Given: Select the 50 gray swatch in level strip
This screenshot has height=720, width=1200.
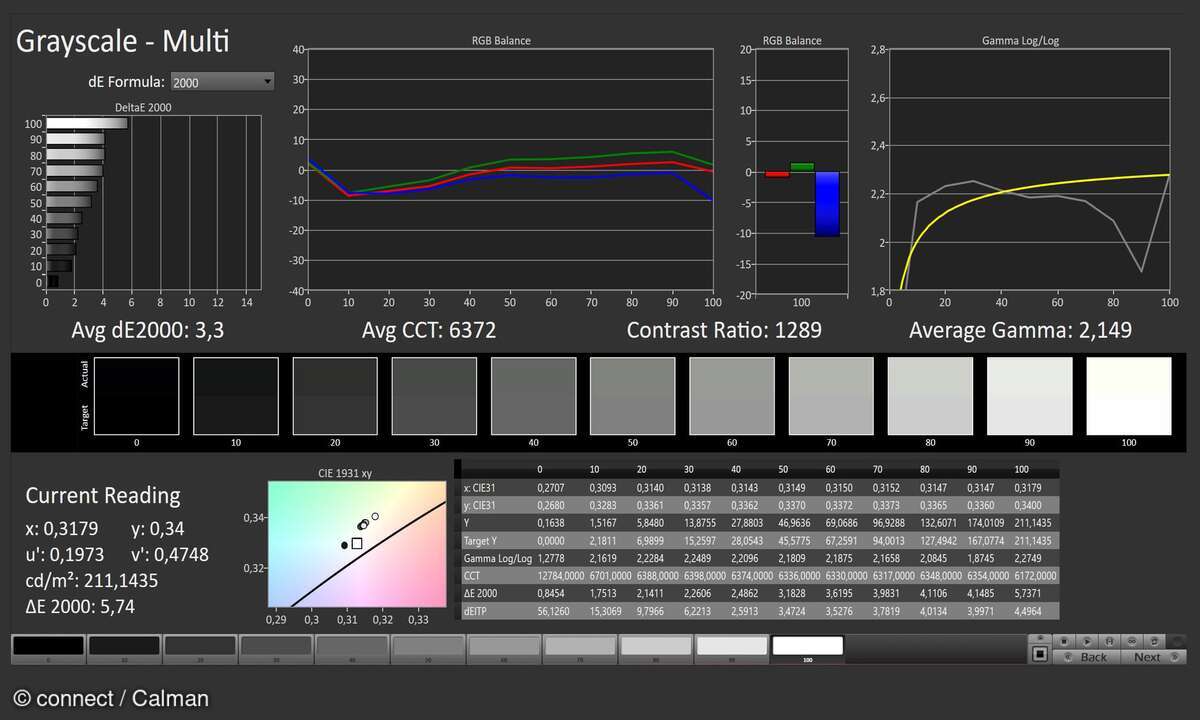Looking at the screenshot, I should [x=427, y=647].
